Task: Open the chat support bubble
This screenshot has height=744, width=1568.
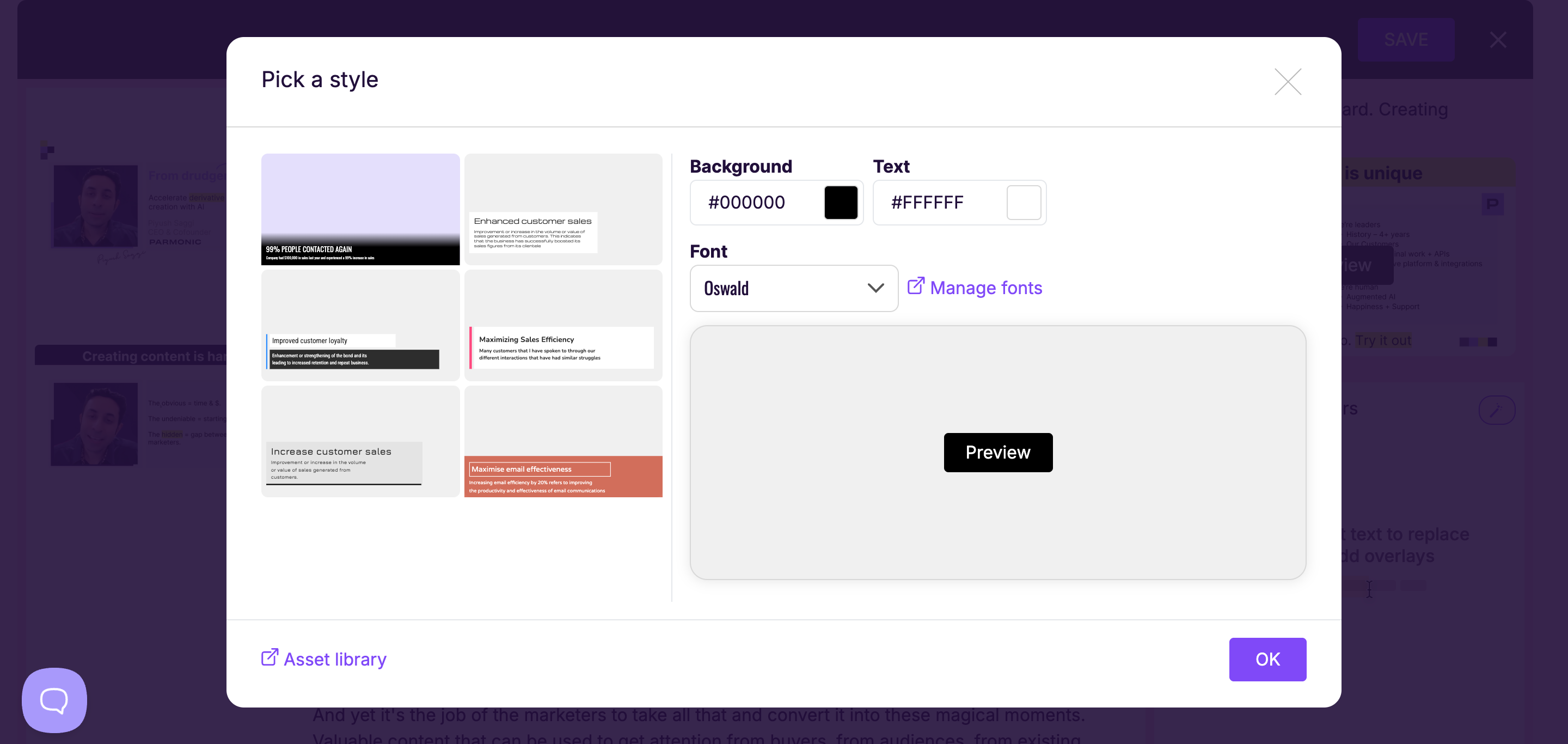Action: pos(54,700)
